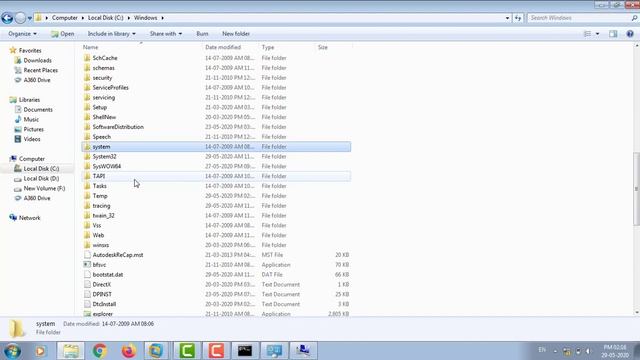Select New Volume (F:) drive
This screenshot has height=360, width=640.
(x=44, y=188)
